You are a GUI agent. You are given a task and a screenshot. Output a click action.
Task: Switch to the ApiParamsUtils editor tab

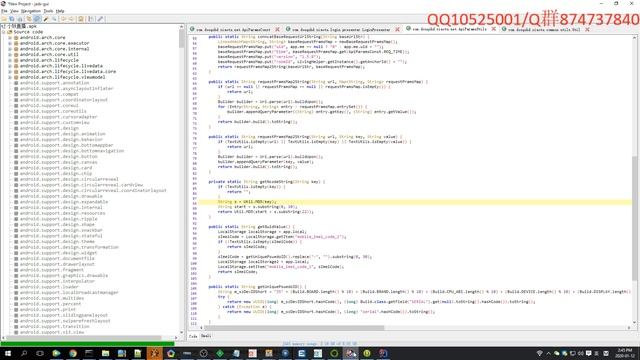tap(449, 29)
